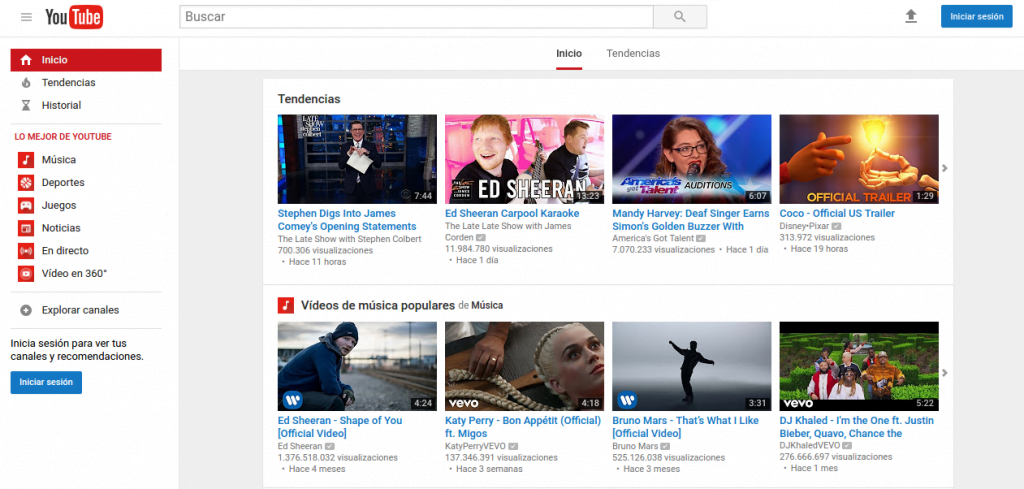Open The Late Late Show with James Corden channel

508,232
